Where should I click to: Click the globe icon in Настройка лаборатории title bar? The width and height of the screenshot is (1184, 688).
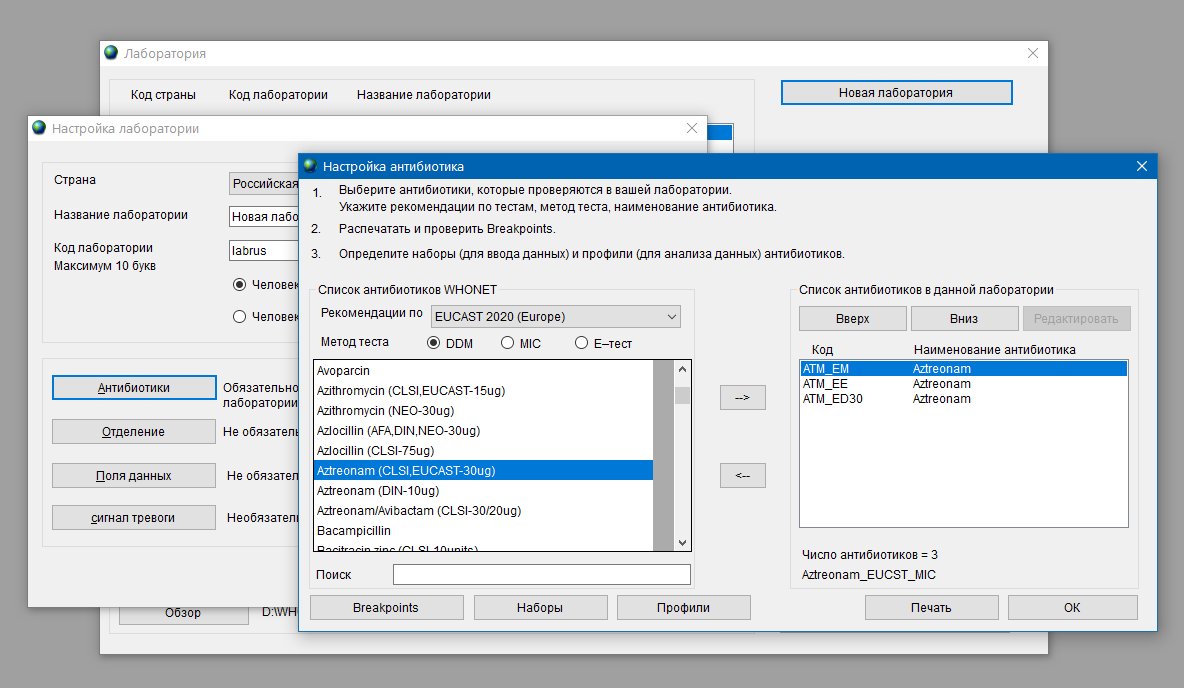point(39,128)
